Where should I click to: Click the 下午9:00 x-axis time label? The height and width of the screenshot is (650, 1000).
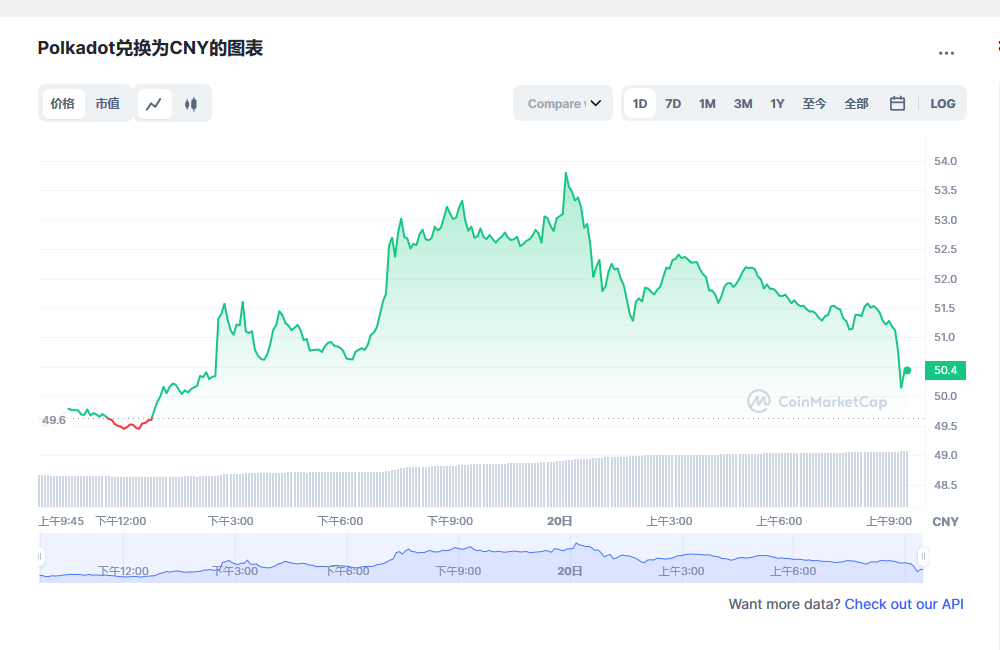tap(450, 521)
